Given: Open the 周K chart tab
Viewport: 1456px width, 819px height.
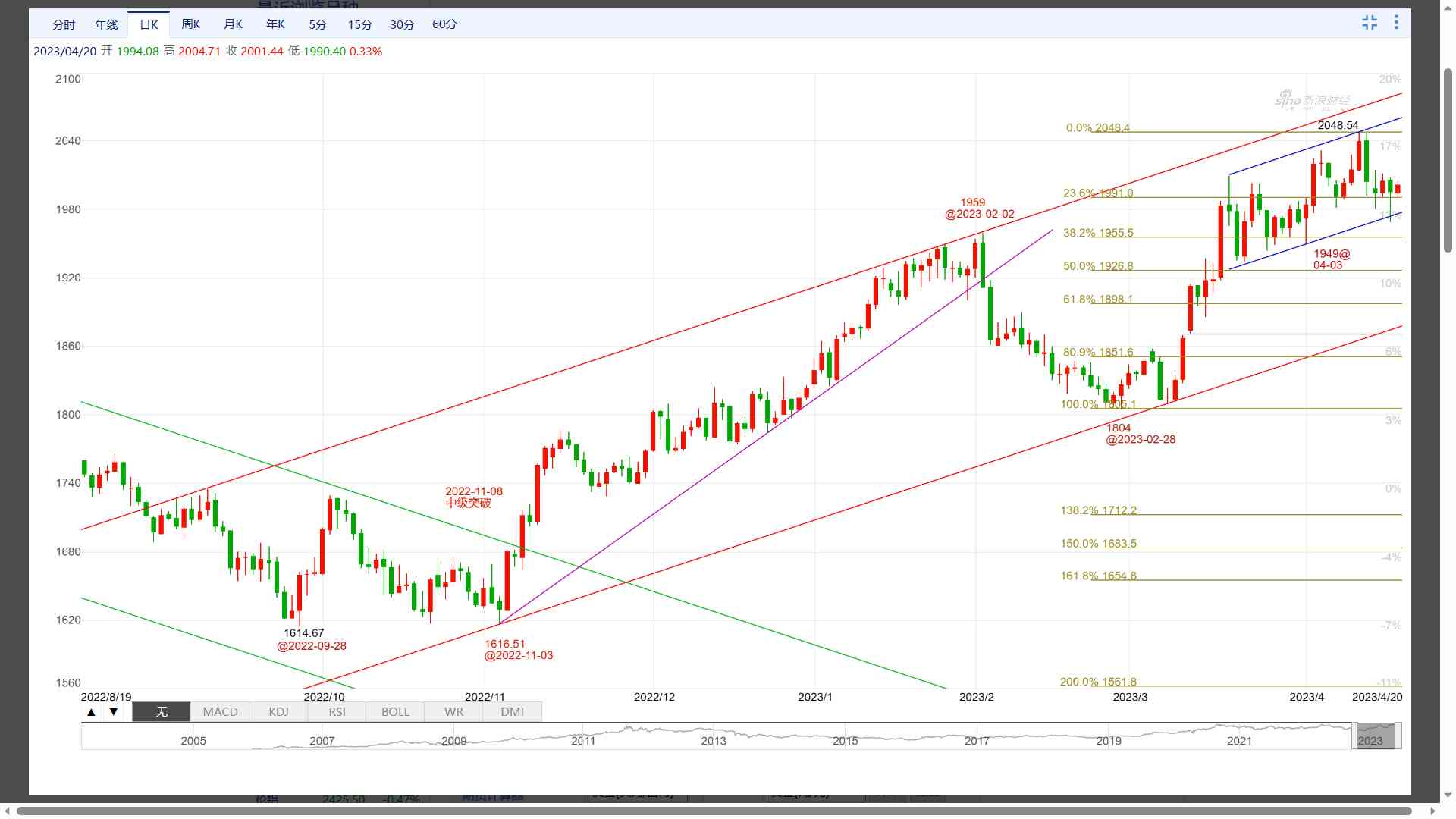Looking at the screenshot, I should (191, 24).
